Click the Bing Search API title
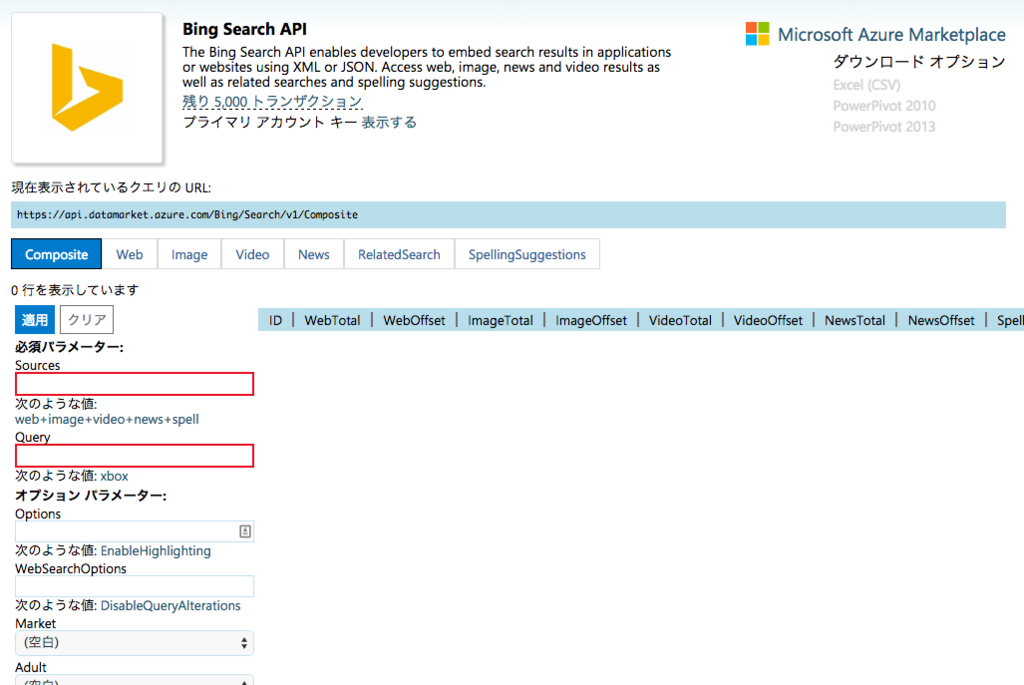This screenshot has width=1024, height=685. pyautogui.click(x=244, y=29)
